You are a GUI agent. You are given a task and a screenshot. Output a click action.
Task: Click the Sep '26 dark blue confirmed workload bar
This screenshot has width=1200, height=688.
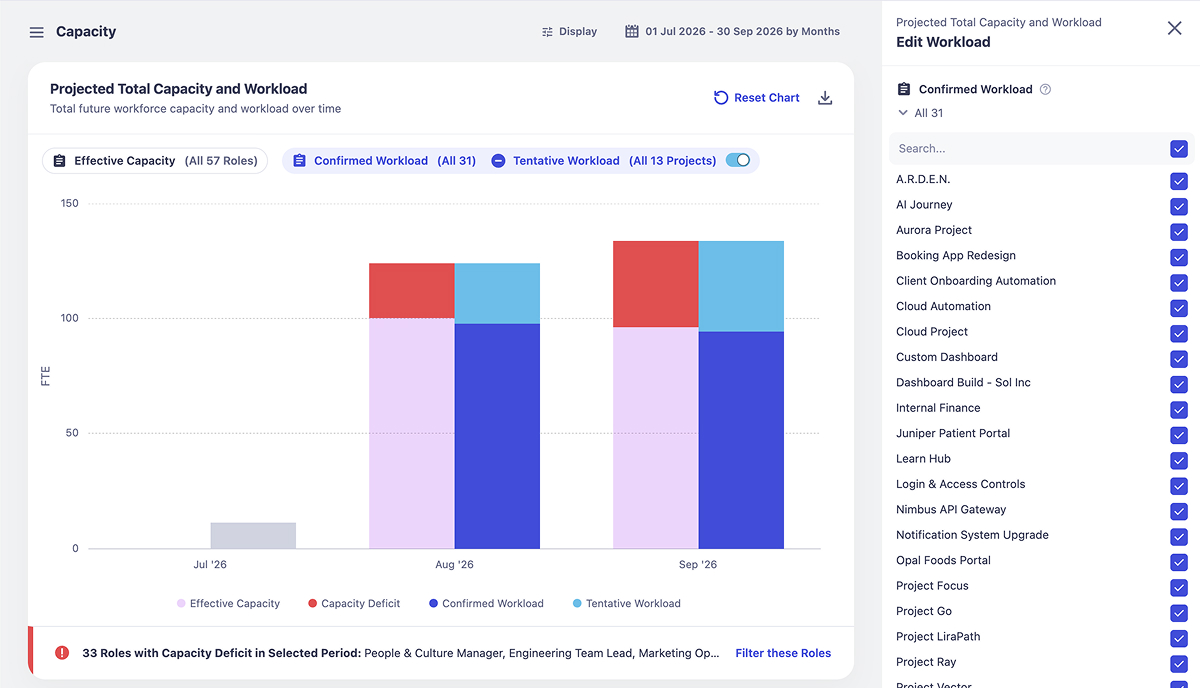tap(741, 440)
